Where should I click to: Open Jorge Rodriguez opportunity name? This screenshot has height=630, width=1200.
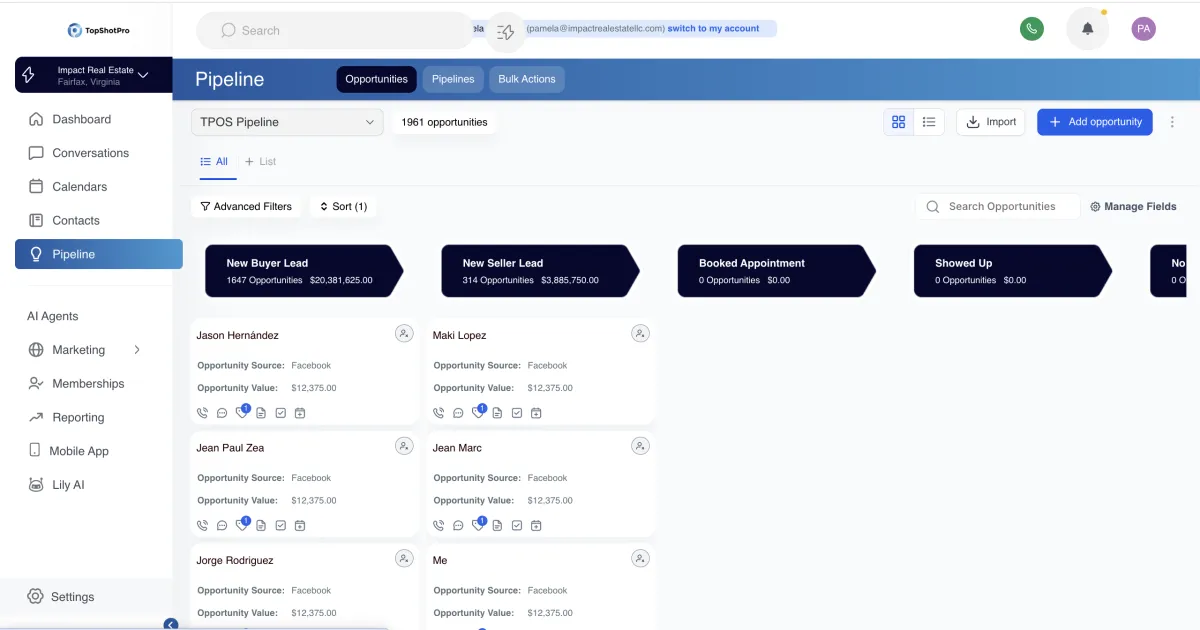[x=235, y=561]
